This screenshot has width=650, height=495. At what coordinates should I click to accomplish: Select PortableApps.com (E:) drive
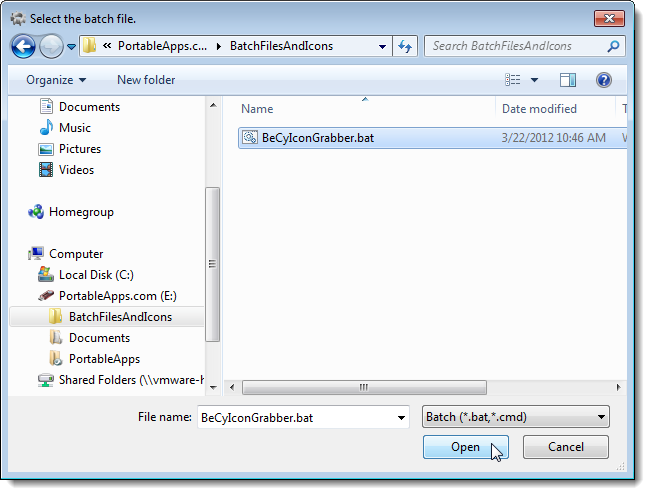click(x=107, y=296)
